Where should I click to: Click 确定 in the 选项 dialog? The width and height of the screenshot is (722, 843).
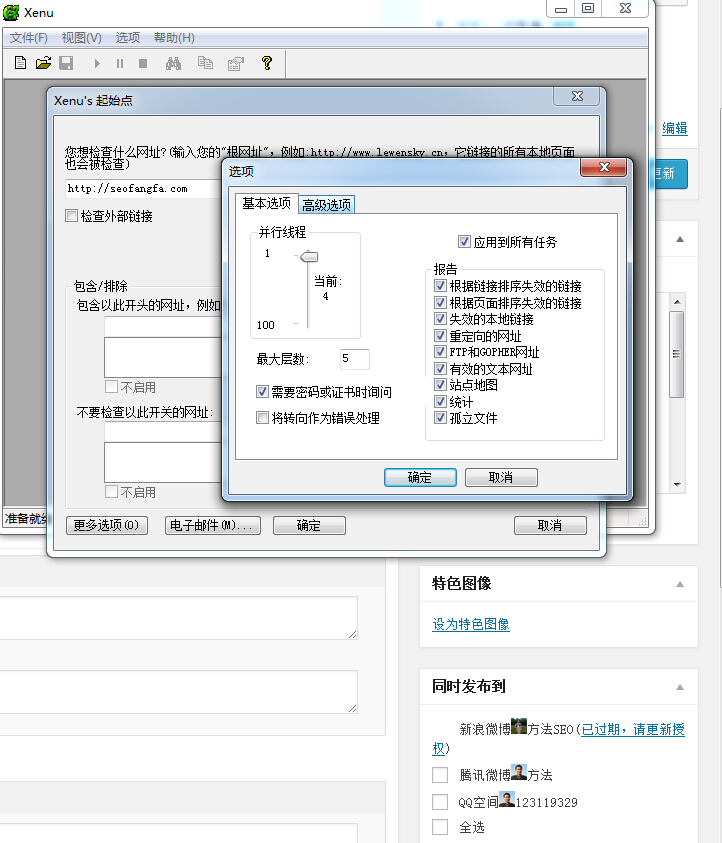420,477
